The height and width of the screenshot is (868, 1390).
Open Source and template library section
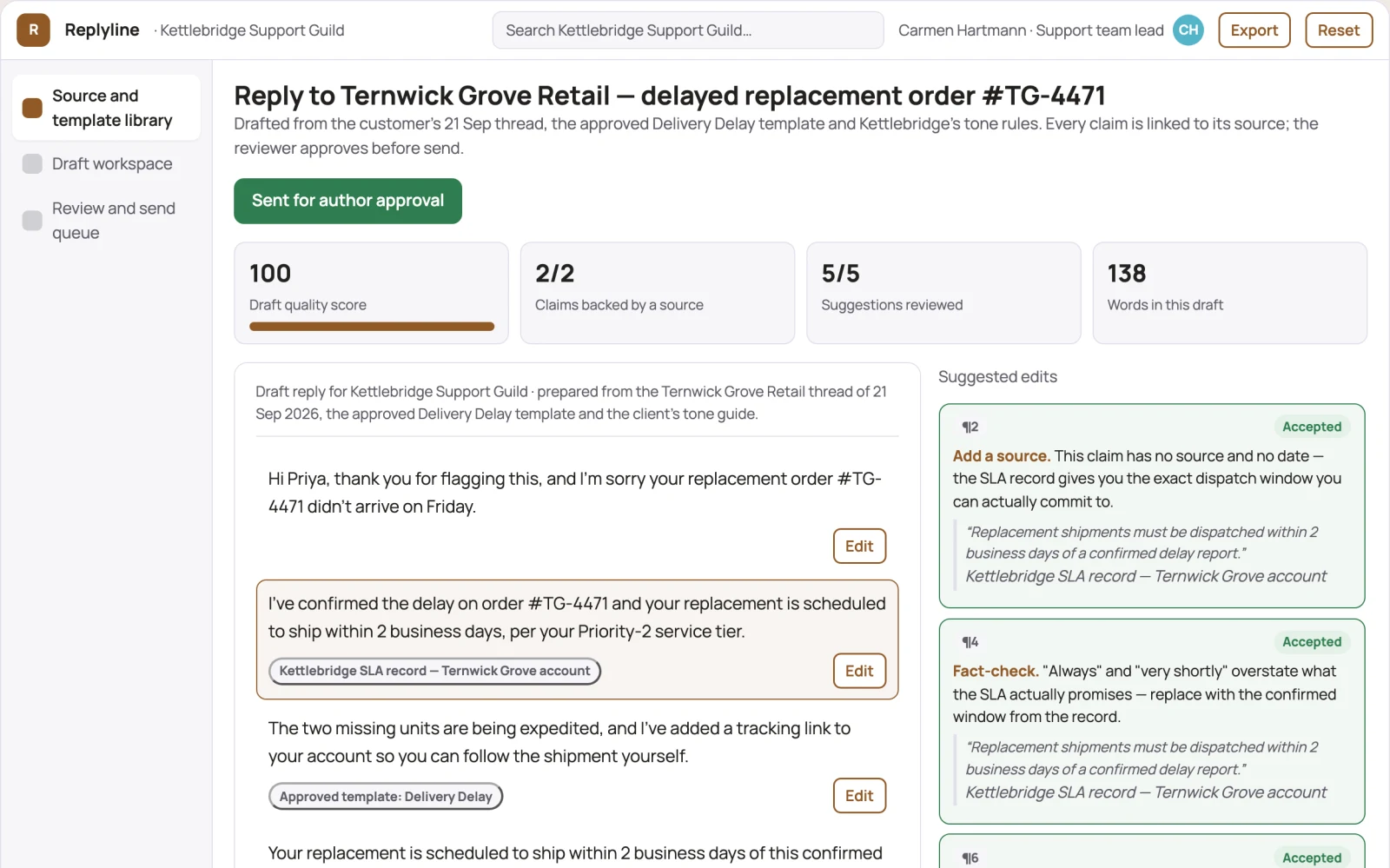click(106, 108)
